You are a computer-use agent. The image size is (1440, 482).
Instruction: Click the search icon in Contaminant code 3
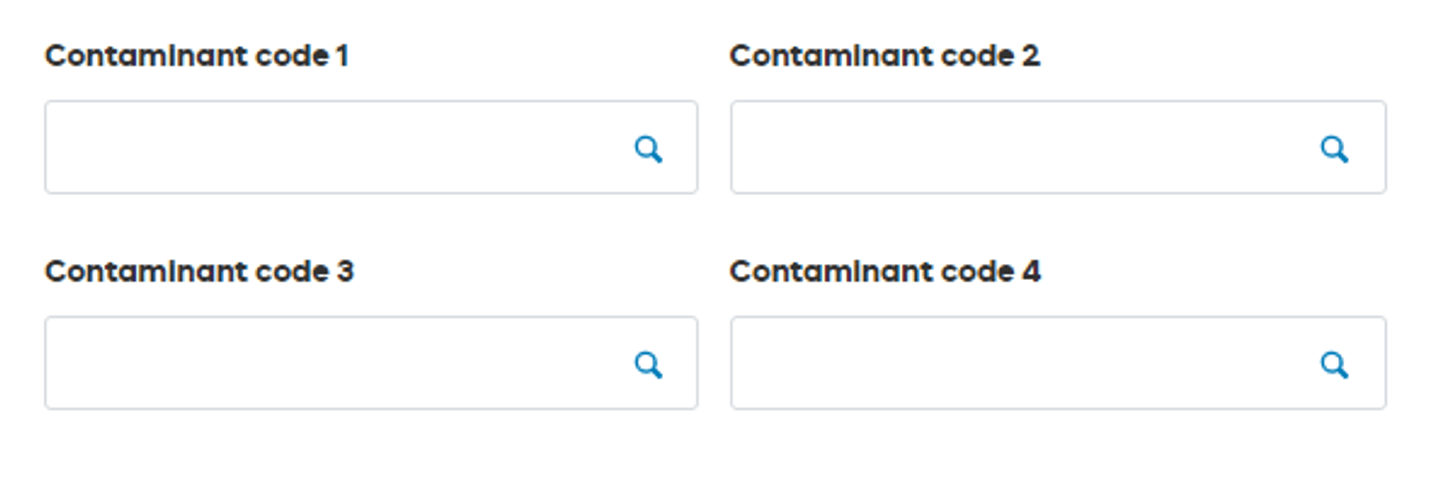point(648,365)
